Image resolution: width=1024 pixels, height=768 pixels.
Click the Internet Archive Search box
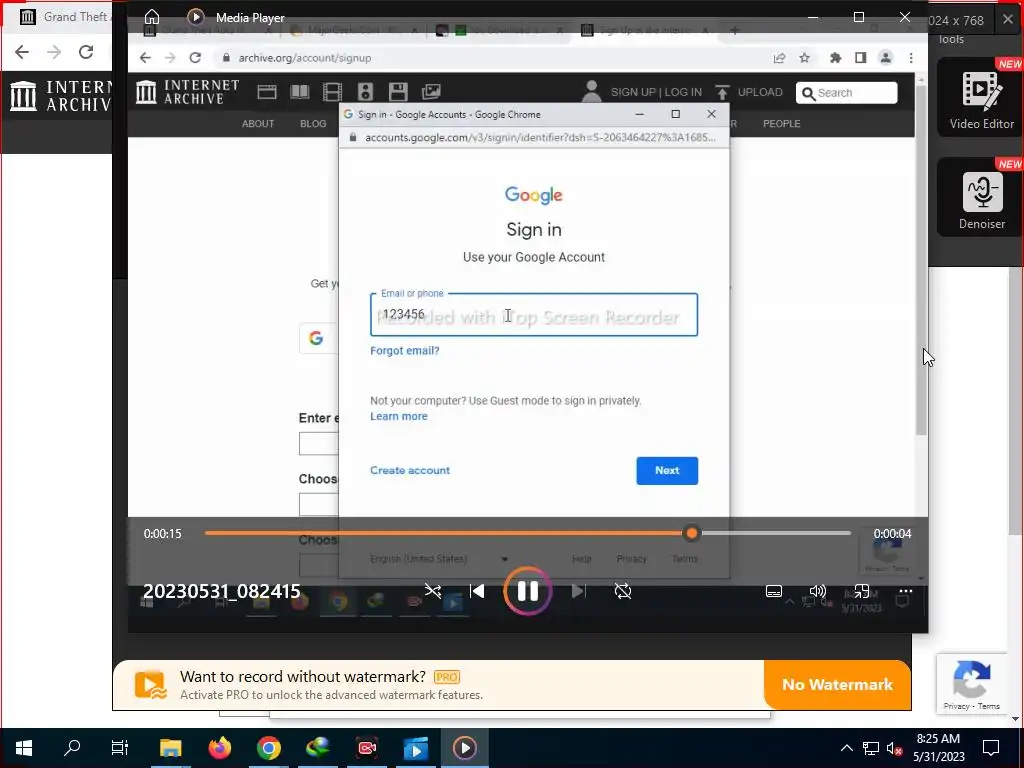[846, 93]
